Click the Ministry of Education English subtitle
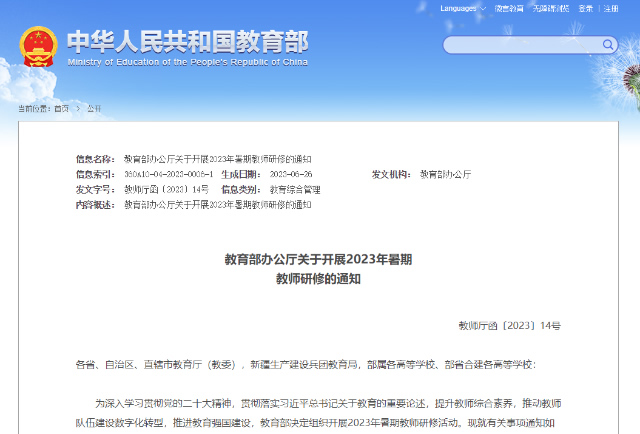Screen dimensions: 640x434 [x=187, y=62]
